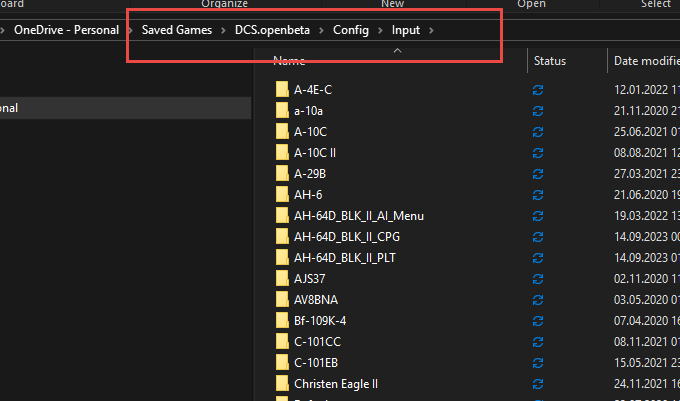Expand chevron after Saved Games breadcrumb
680x401 pixels.
(223, 30)
